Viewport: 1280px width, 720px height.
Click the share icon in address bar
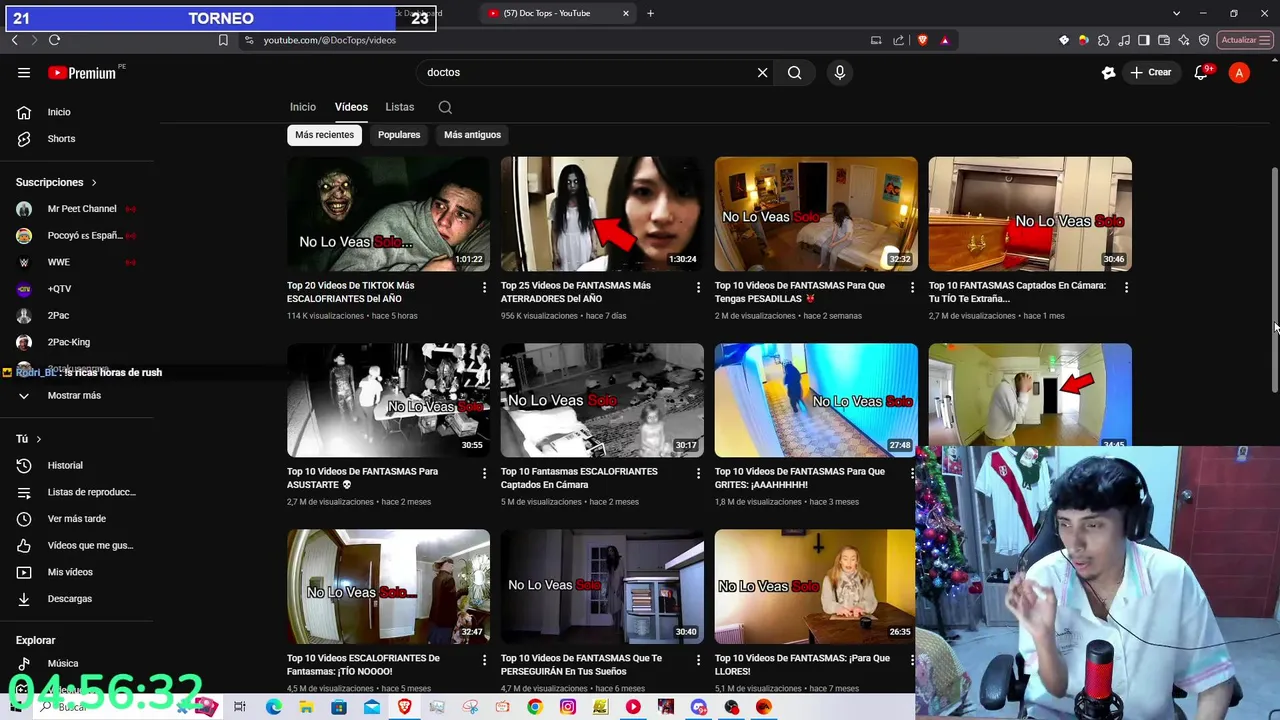click(x=898, y=40)
